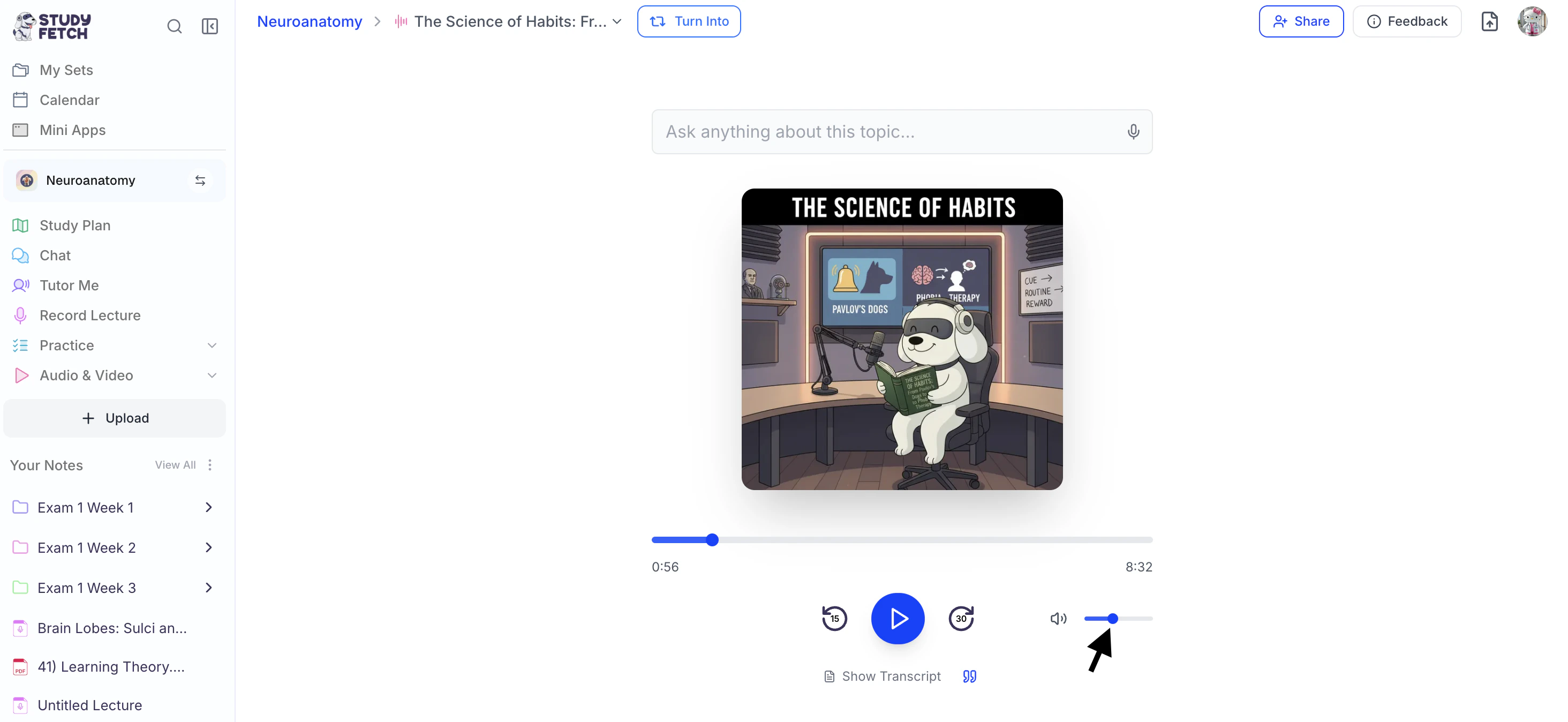Mute audio with the speaker icon
The height and width of the screenshot is (722, 1568).
pyautogui.click(x=1058, y=618)
